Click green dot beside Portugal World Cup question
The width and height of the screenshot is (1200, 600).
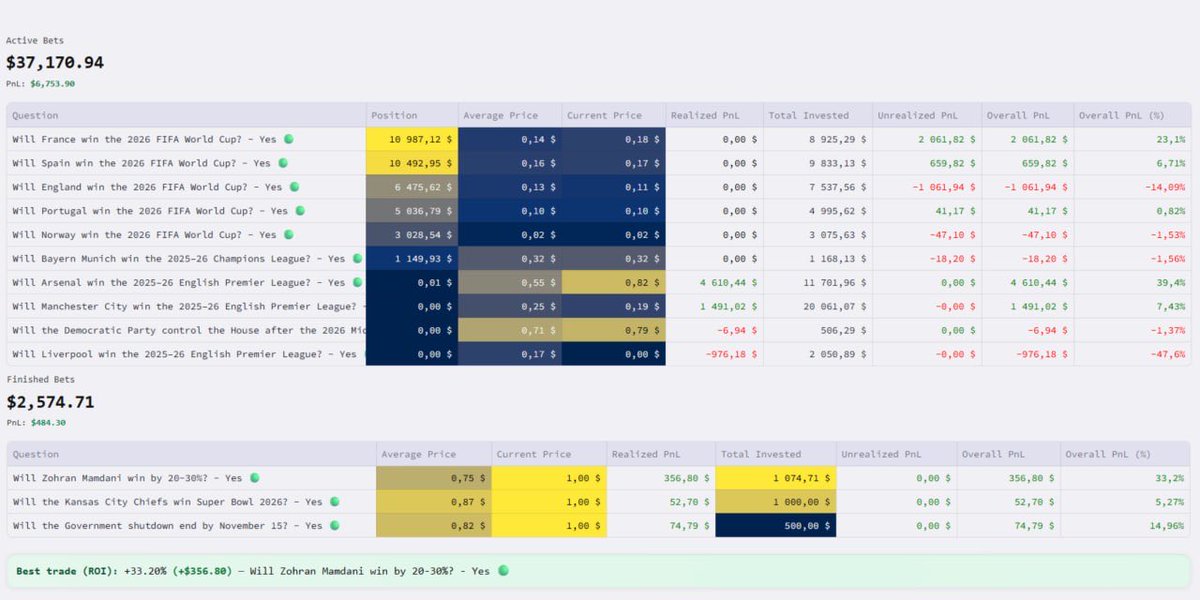coord(299,211)
